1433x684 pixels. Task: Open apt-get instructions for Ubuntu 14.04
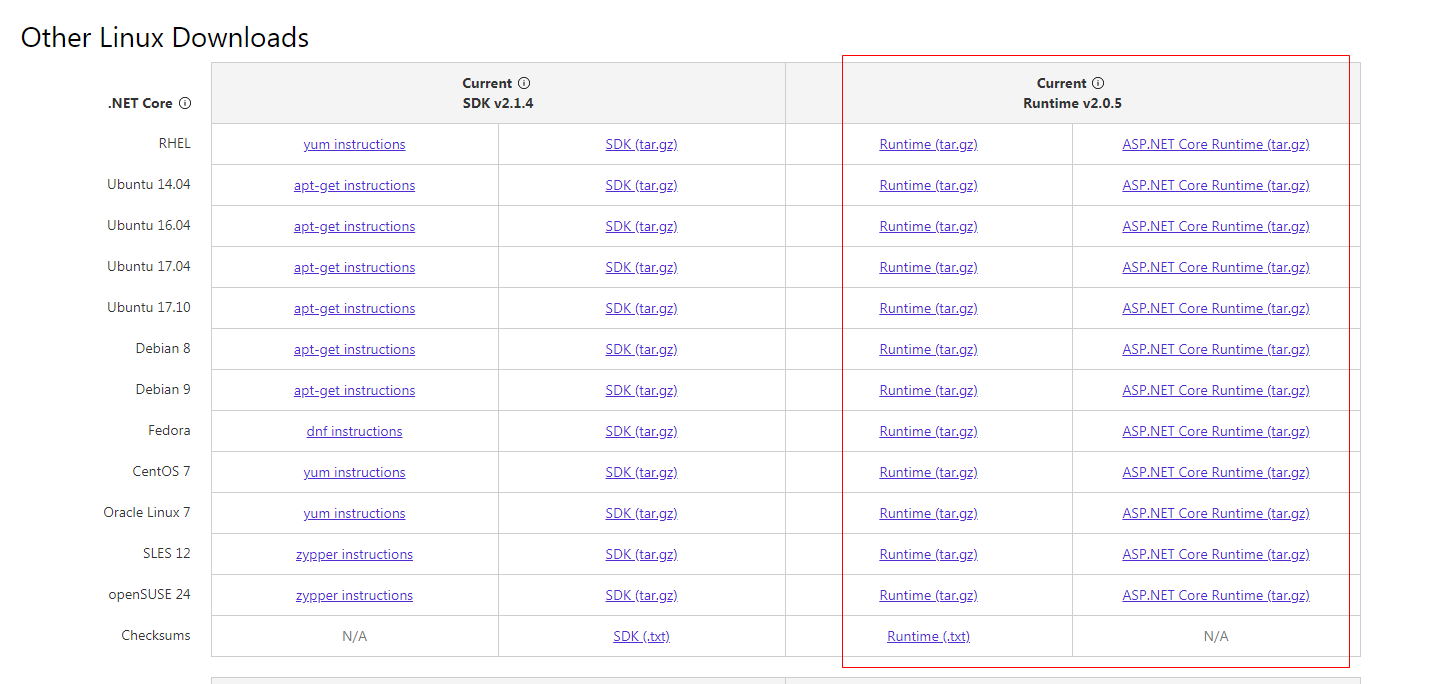[355, 185]
